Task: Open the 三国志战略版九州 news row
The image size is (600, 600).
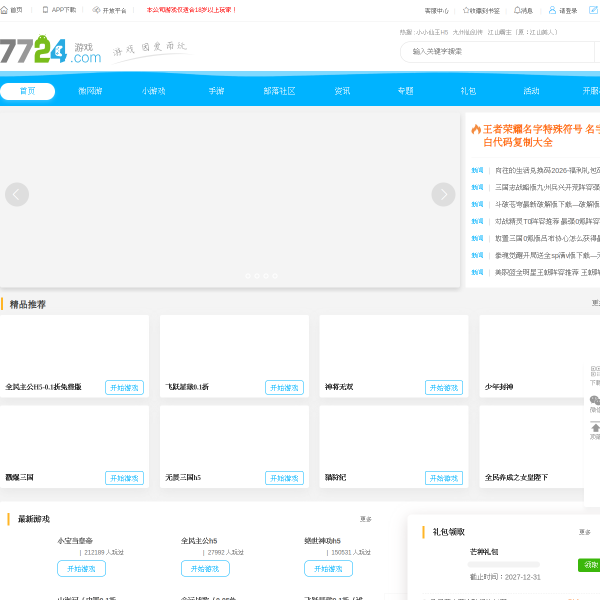Action: 547,187
